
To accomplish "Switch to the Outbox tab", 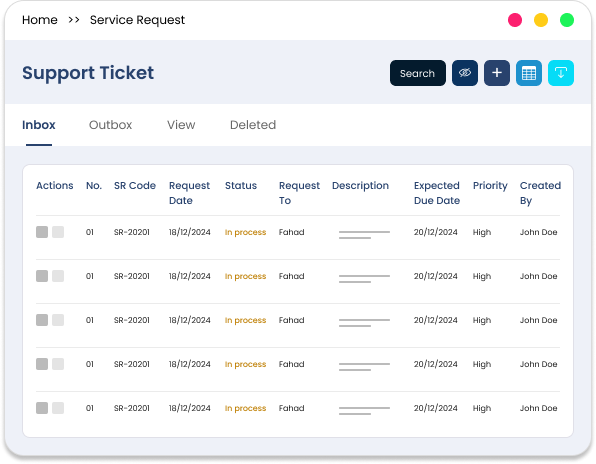I will coord(110,125).
